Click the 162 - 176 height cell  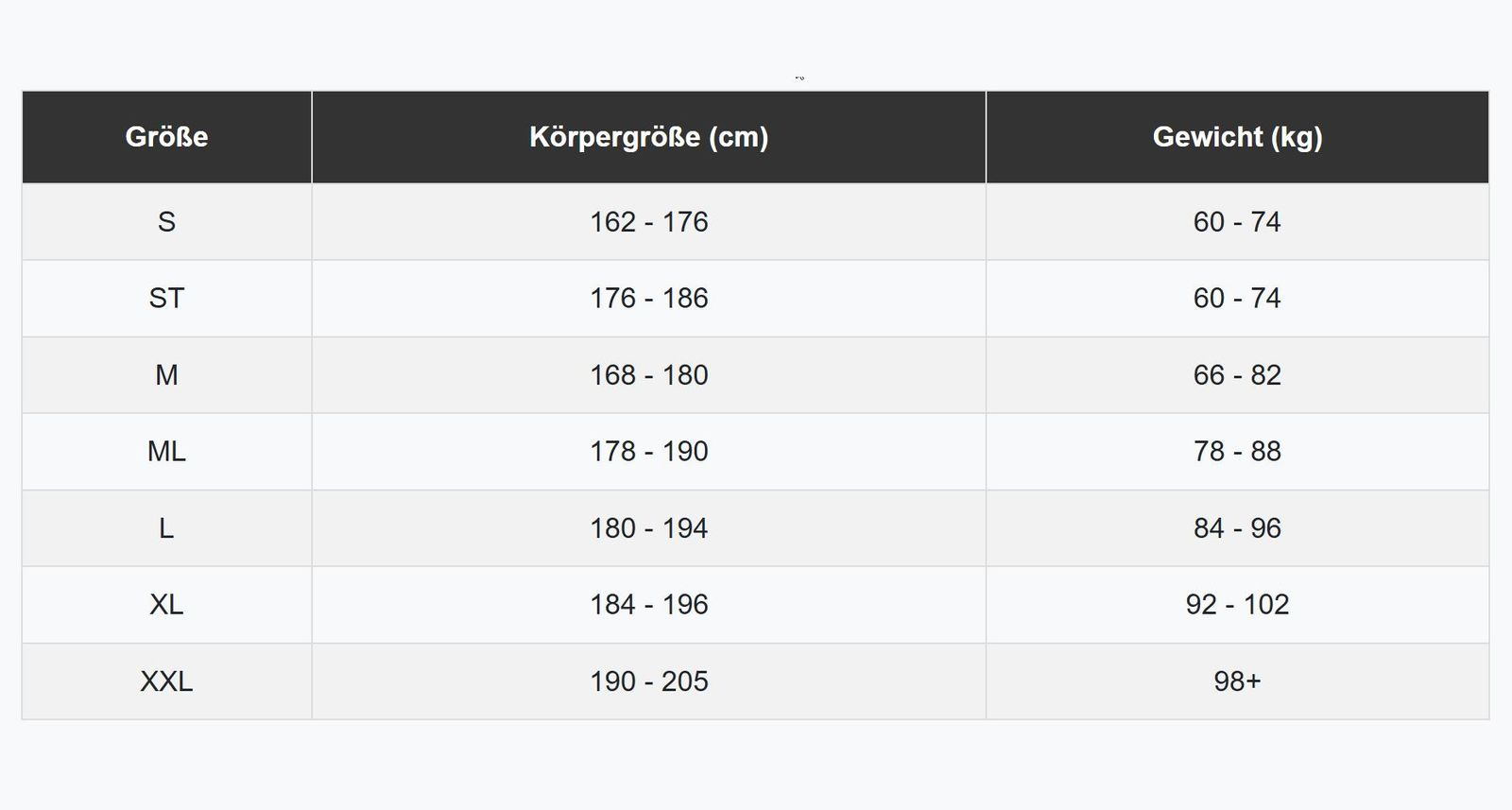pos(648,222)
